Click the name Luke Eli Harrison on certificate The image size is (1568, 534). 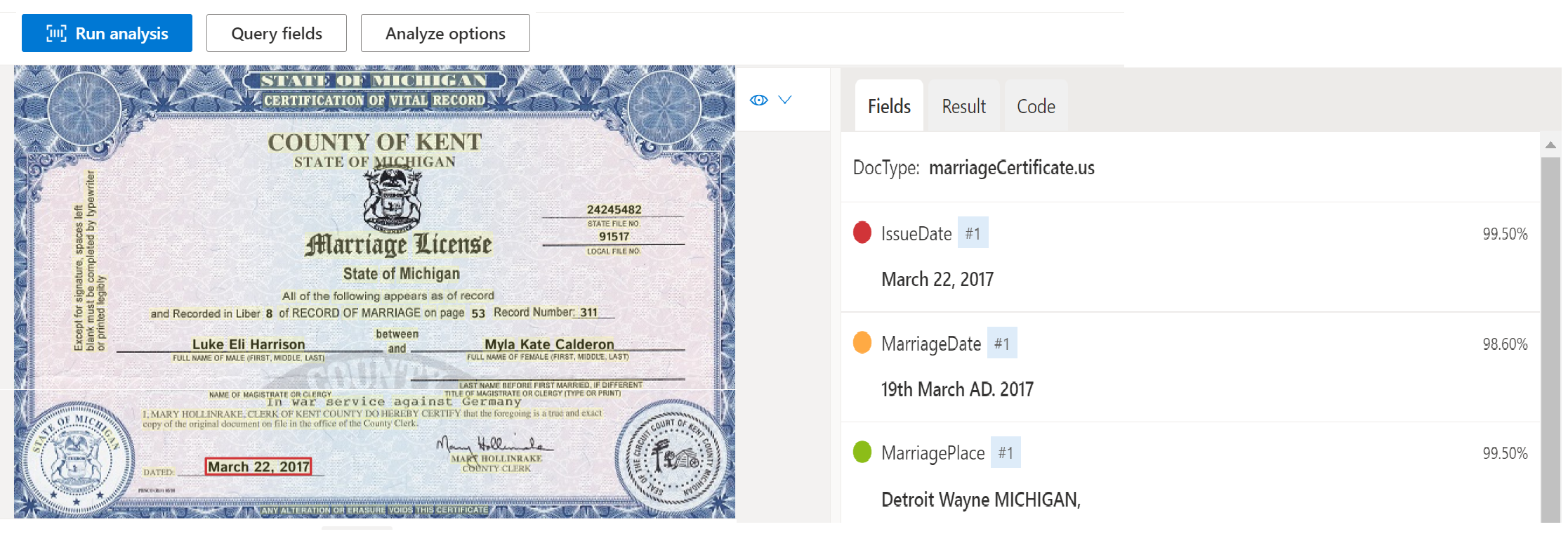tap(249, 344)
